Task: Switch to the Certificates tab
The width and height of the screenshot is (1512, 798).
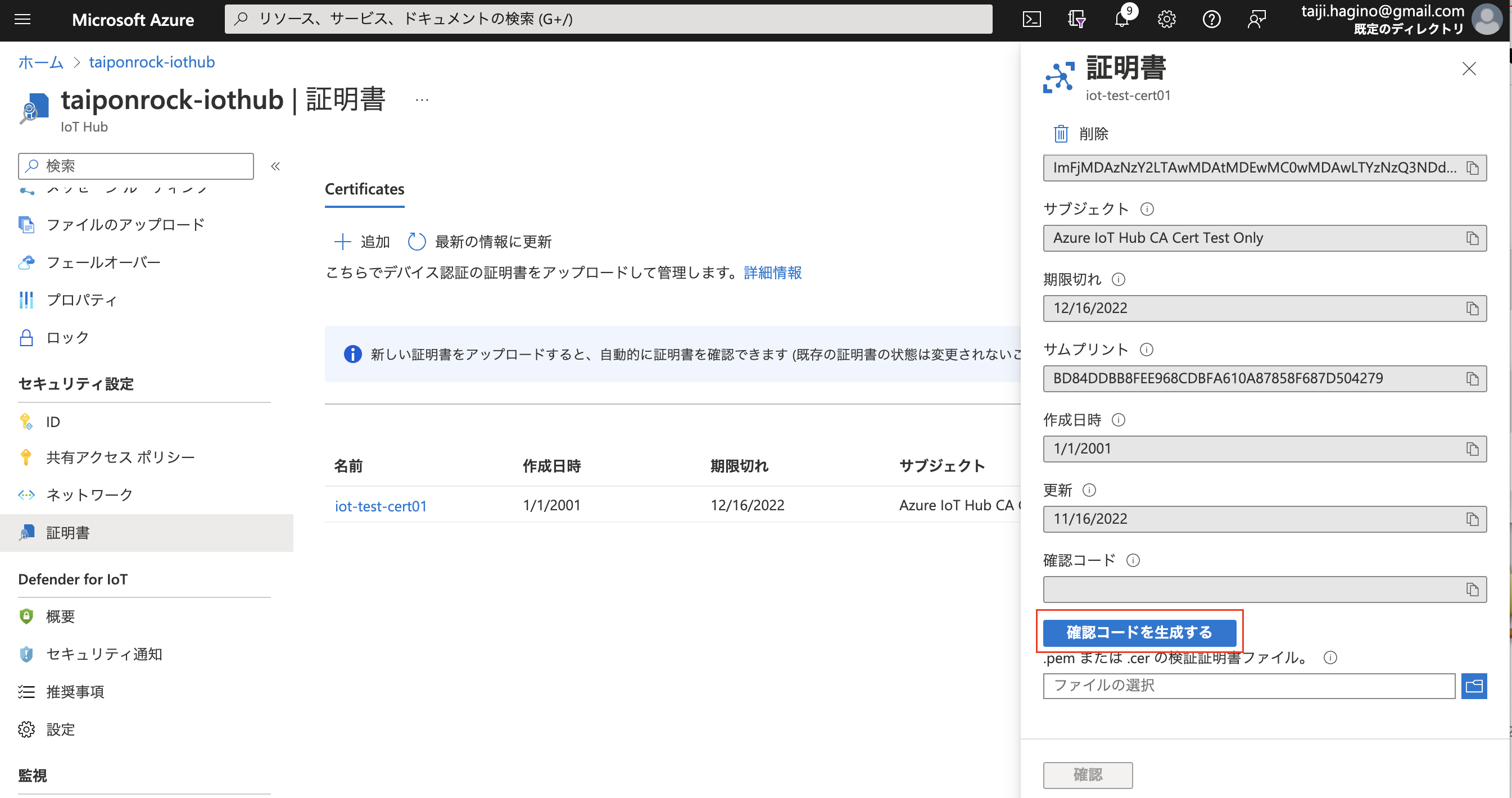Action: point(364,189)
